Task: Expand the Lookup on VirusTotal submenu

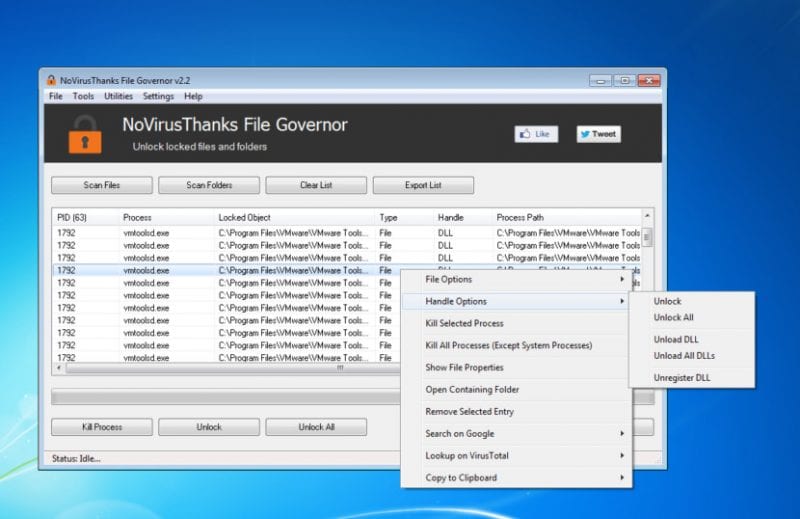Action: pos(516,456)
